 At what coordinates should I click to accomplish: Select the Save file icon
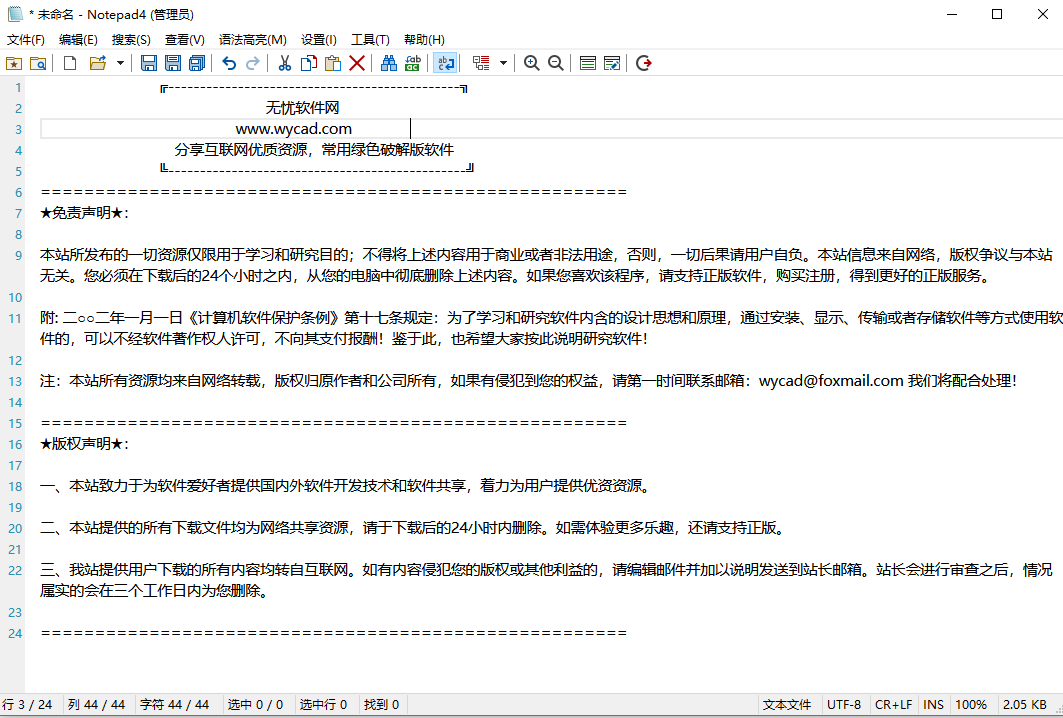[148, 63]
